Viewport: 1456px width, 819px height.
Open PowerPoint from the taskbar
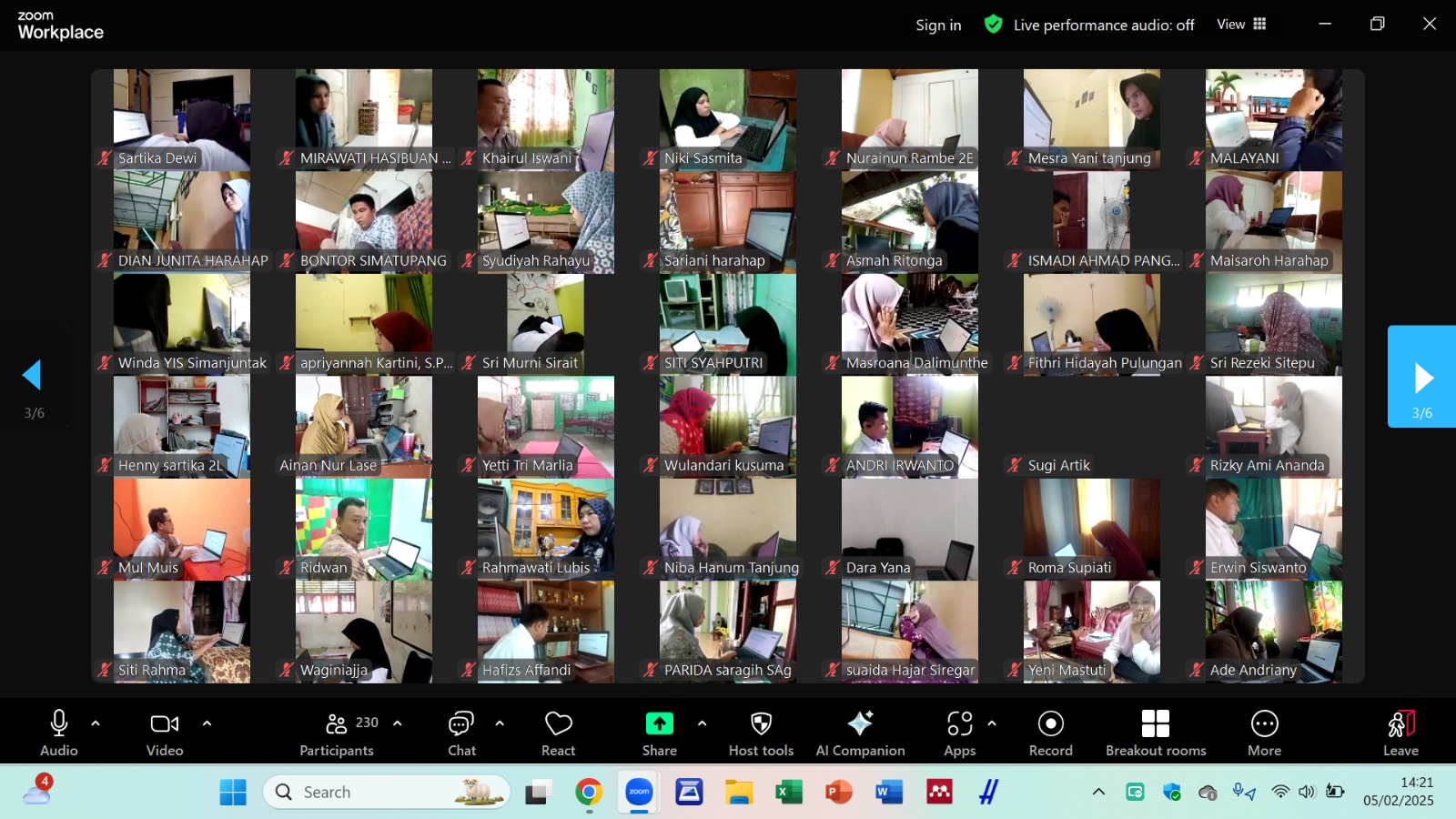839,792
